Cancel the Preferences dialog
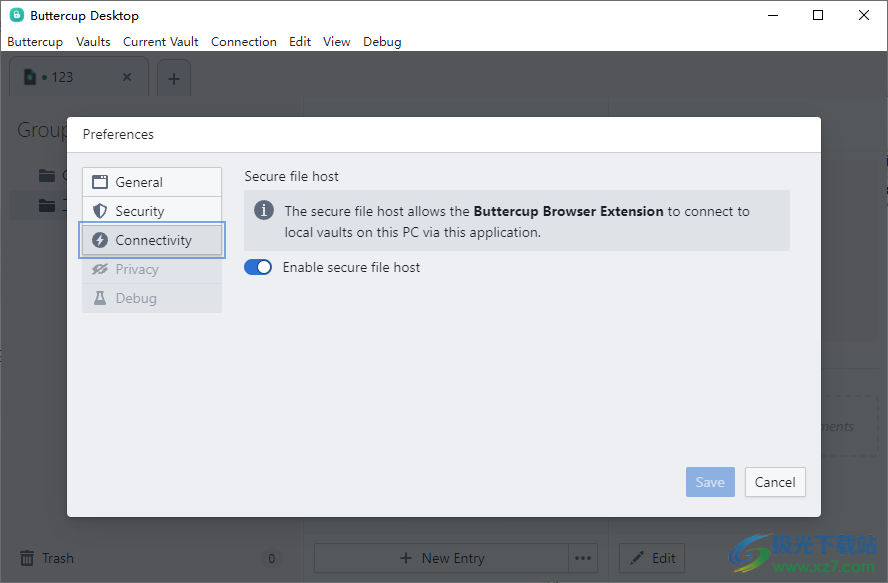Image resolution: width=888 pixels, height=583 pixels. point(775,482)
